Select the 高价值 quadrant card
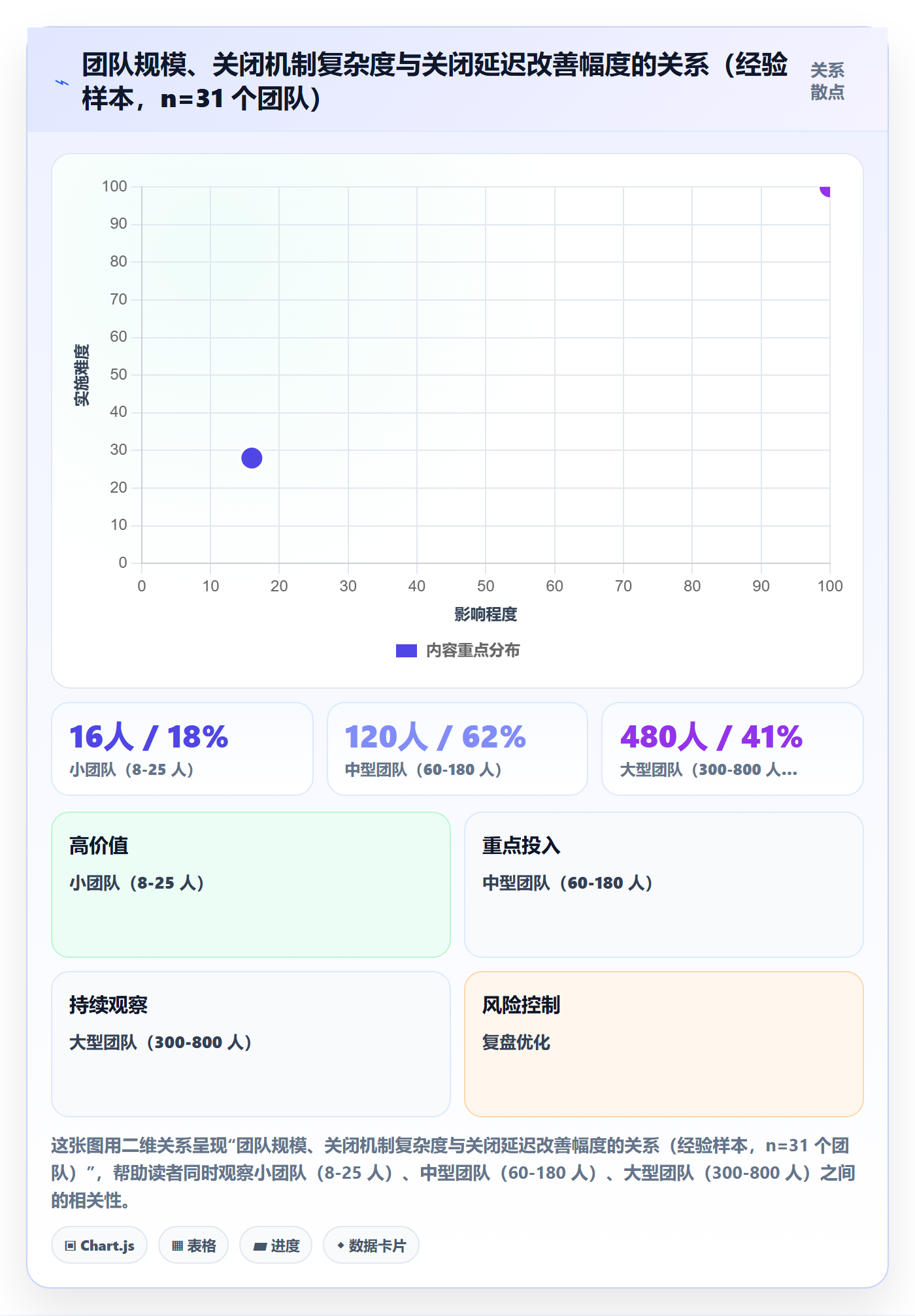The image size is (915, 1316). (251, 885)
